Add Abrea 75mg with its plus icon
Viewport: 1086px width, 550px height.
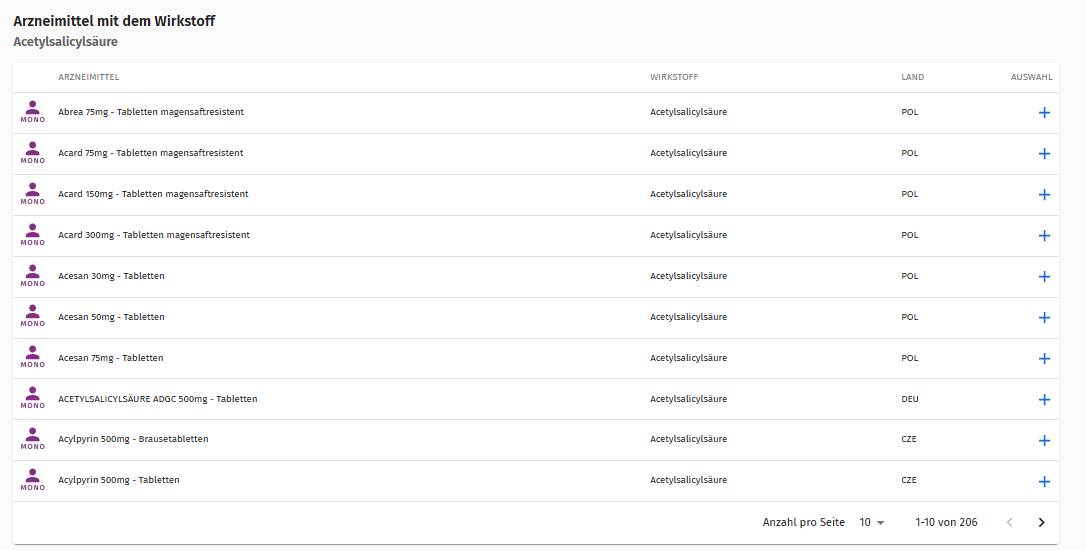click(1044, 113)
